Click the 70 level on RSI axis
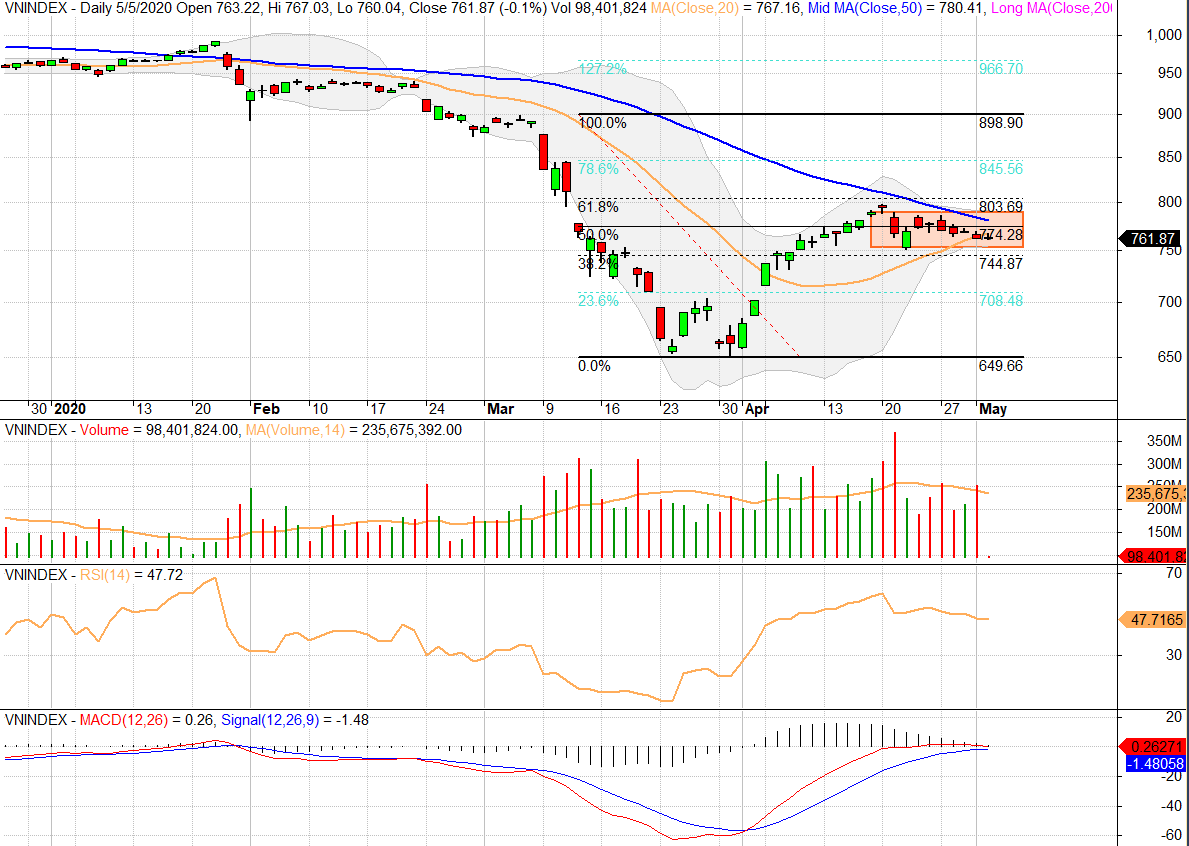Image resolution: width=1189 pixels, height=846 pixels. [x=1174, y=573]
